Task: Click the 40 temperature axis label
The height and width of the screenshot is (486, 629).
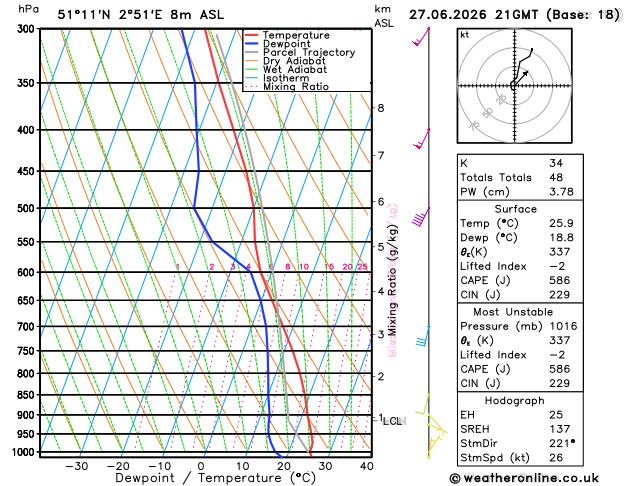Action: click(x=367, y=466)
